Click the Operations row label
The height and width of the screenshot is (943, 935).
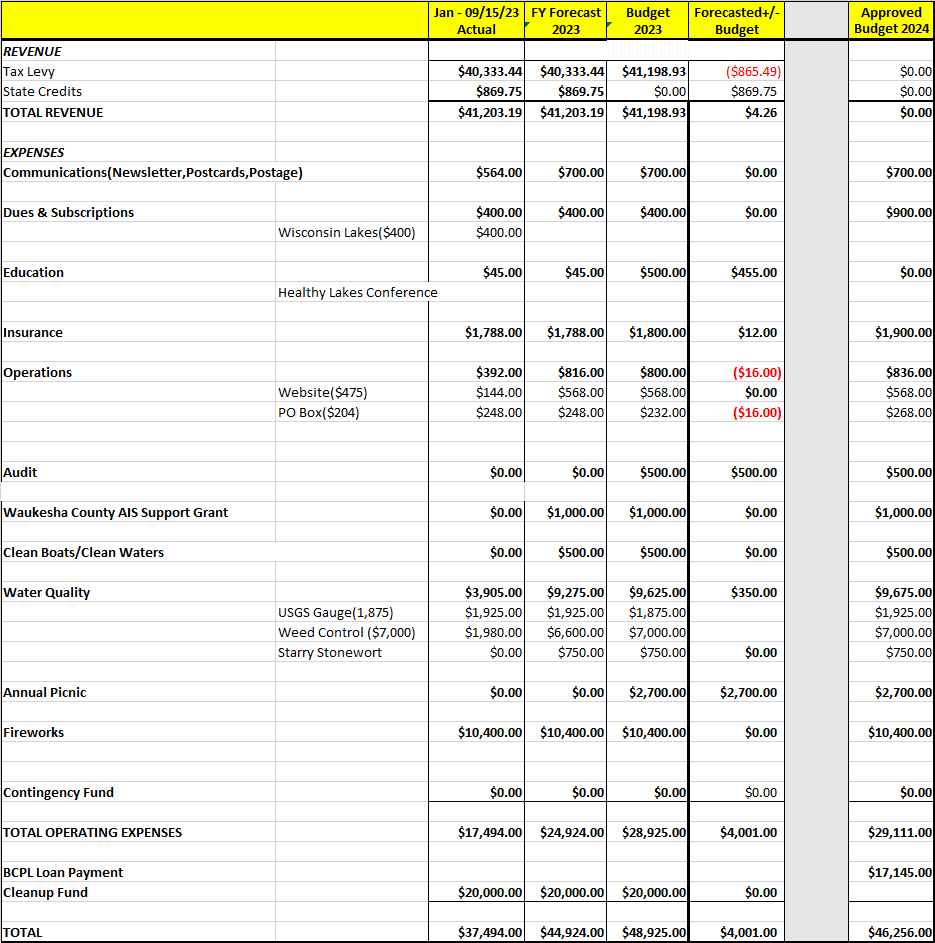click(37, 373)
